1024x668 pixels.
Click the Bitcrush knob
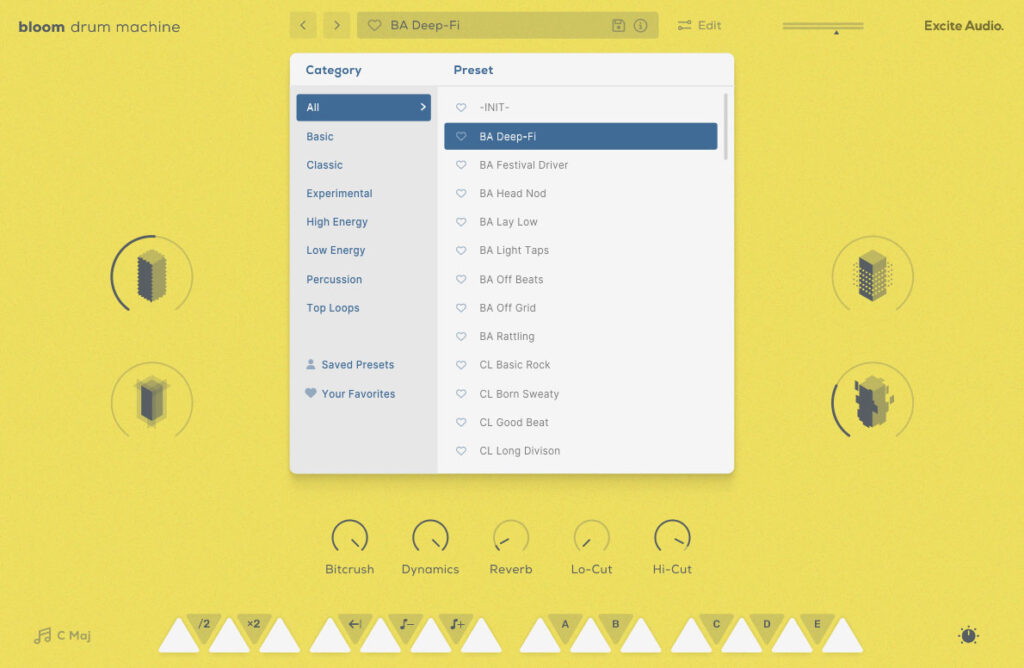tap(350, 537)
